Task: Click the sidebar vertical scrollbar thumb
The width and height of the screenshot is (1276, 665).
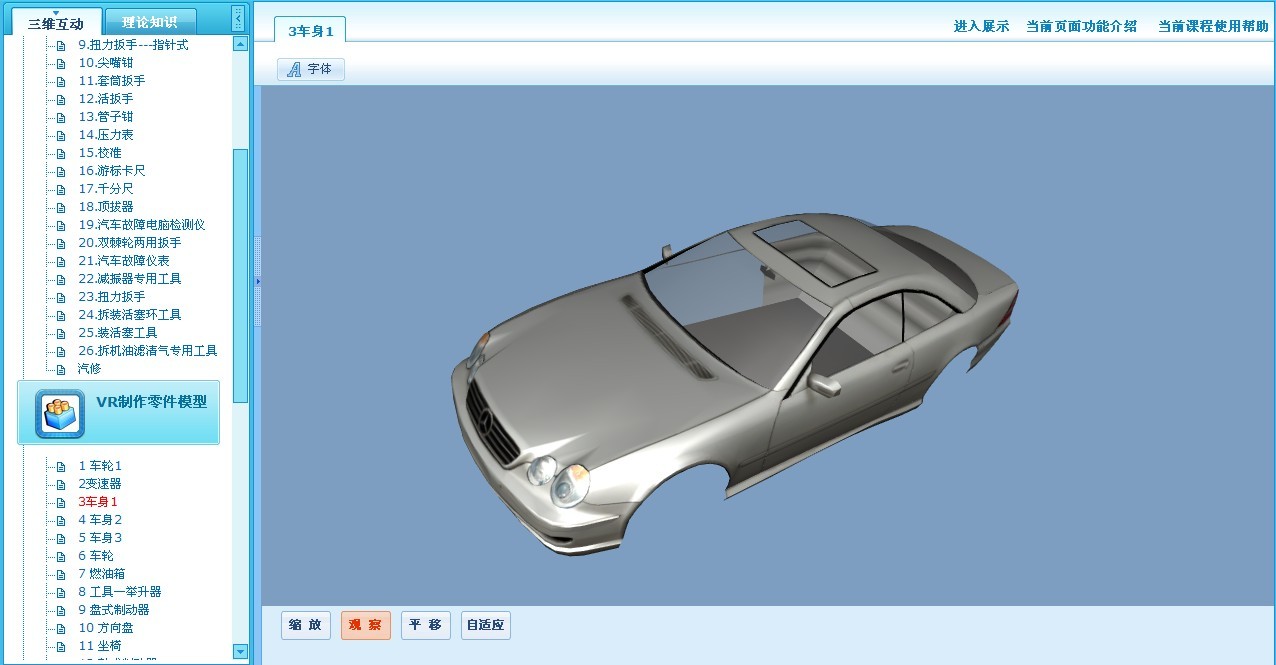Action: point(240,275)
